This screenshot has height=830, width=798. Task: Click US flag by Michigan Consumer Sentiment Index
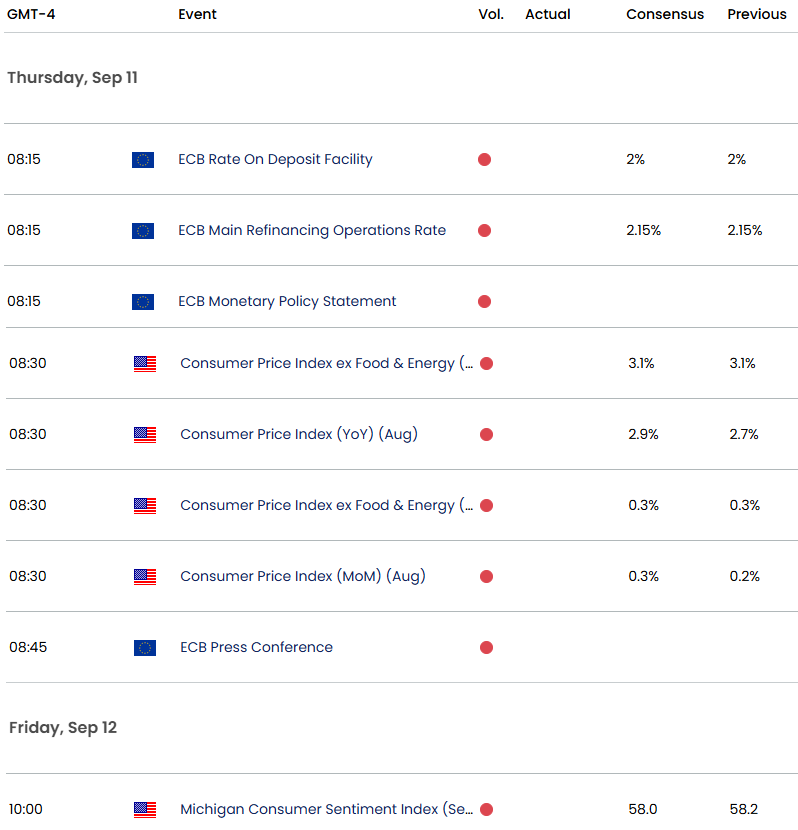145,810
